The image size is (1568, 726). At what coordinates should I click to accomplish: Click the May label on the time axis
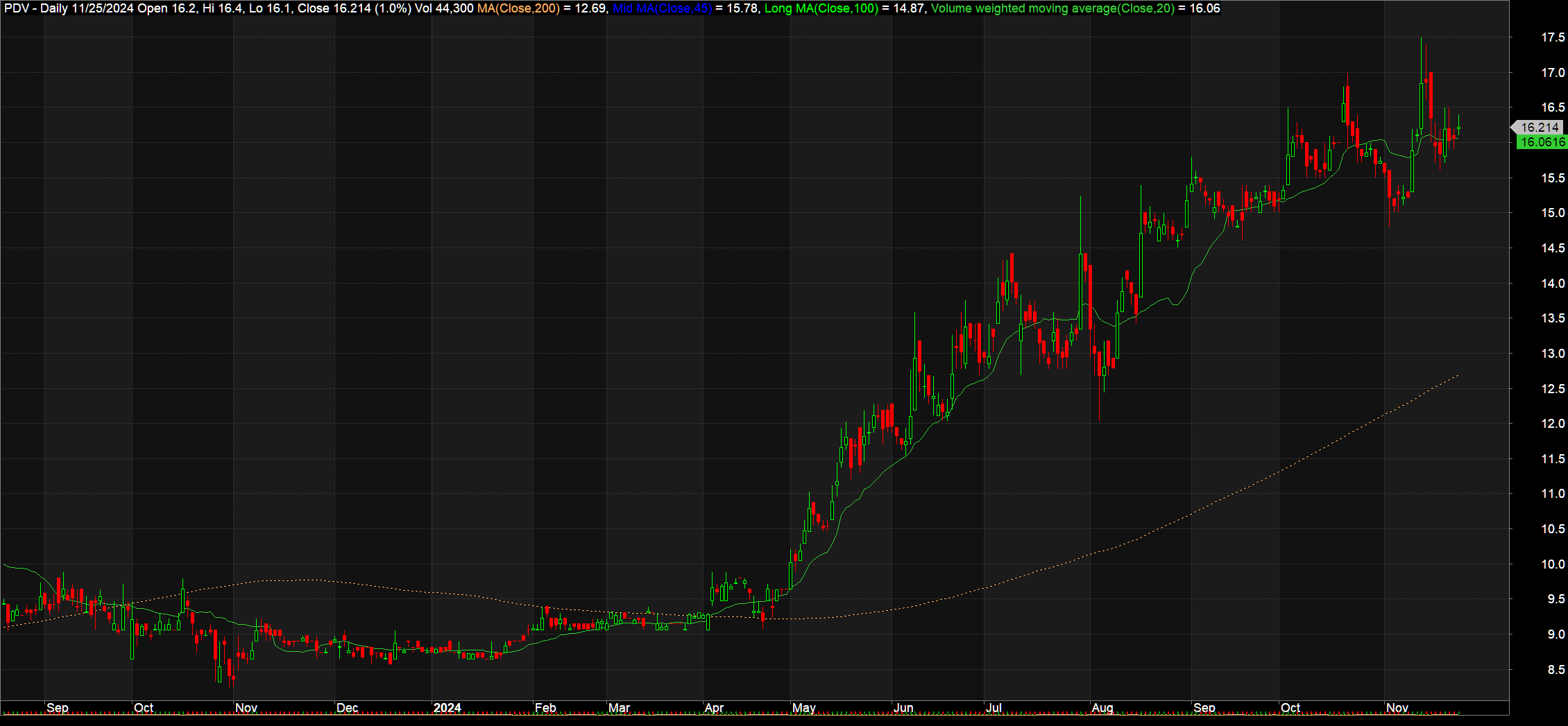[x=804, y=708]
